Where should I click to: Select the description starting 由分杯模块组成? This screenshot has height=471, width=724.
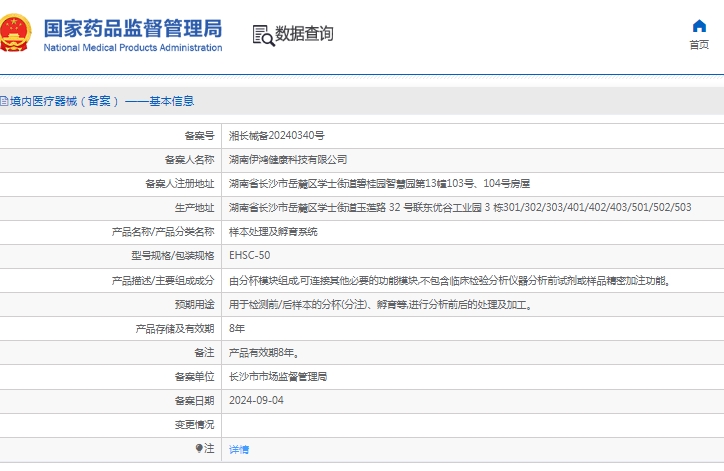pyautogui.click(x=449, y=280)
